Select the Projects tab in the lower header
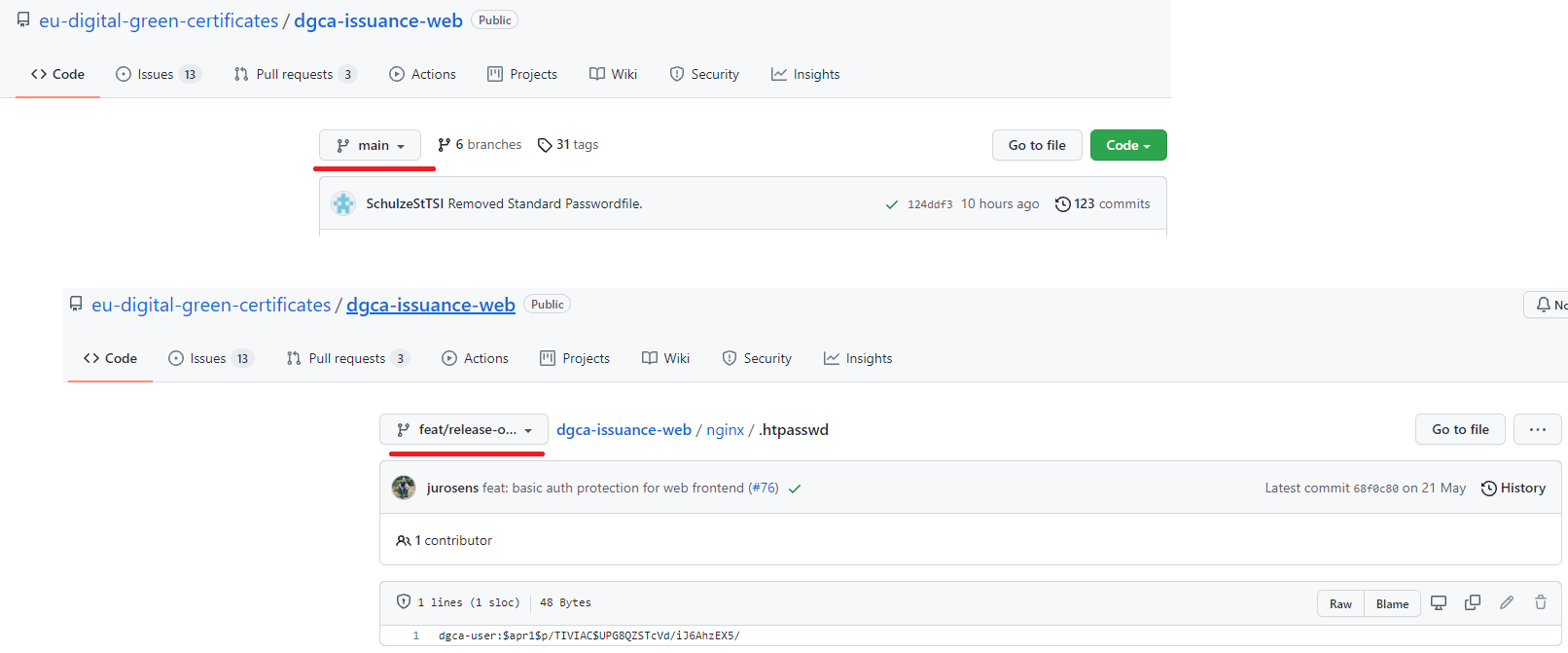This screenshot has width=1568, height=653. (575, 358)
